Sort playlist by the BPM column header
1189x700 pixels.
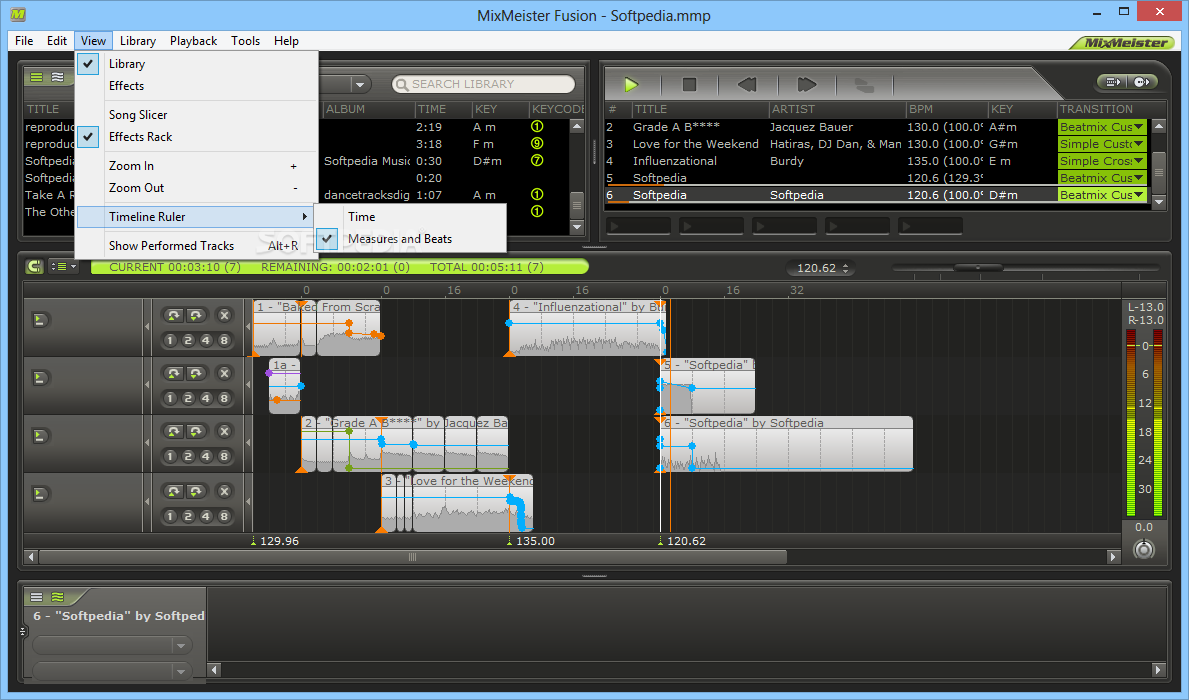pyautogui.click(x=946, y=109)
